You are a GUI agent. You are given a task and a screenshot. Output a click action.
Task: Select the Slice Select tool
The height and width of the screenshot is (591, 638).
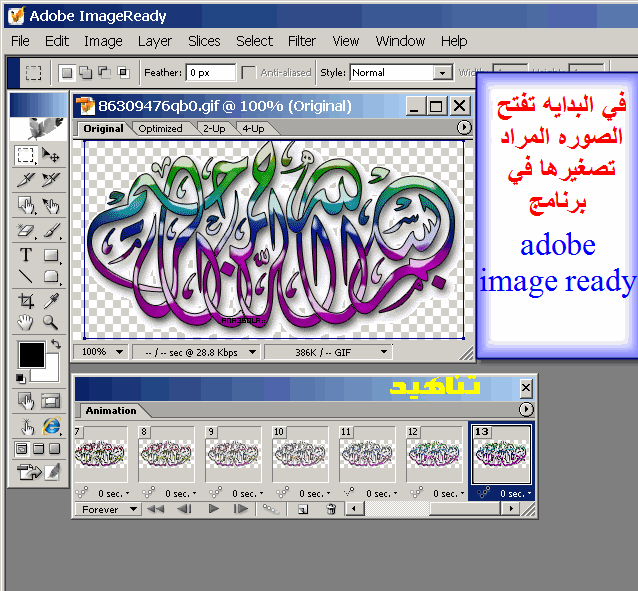pos(51,179)
